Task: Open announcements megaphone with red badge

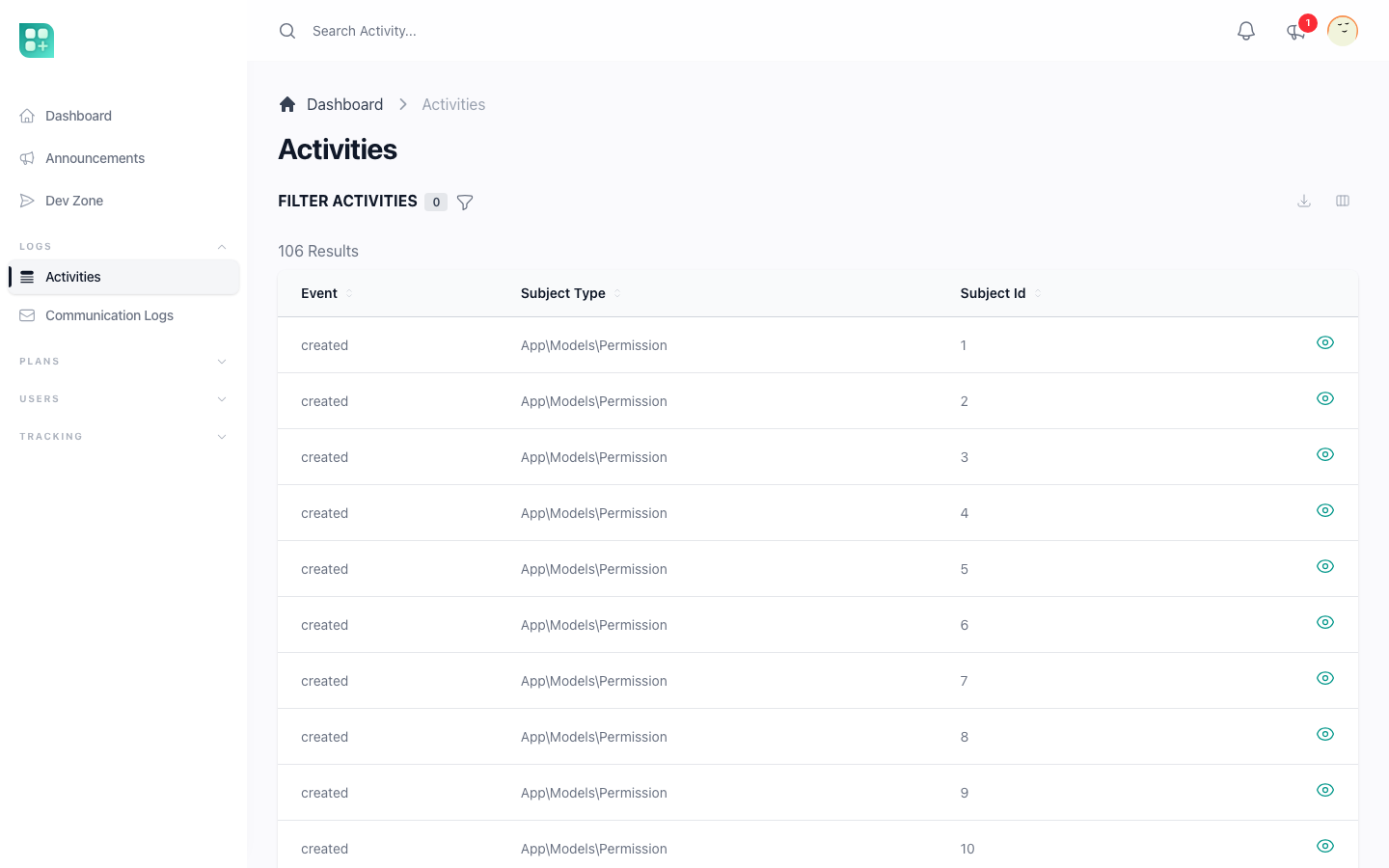Action: pos(1296,32)
